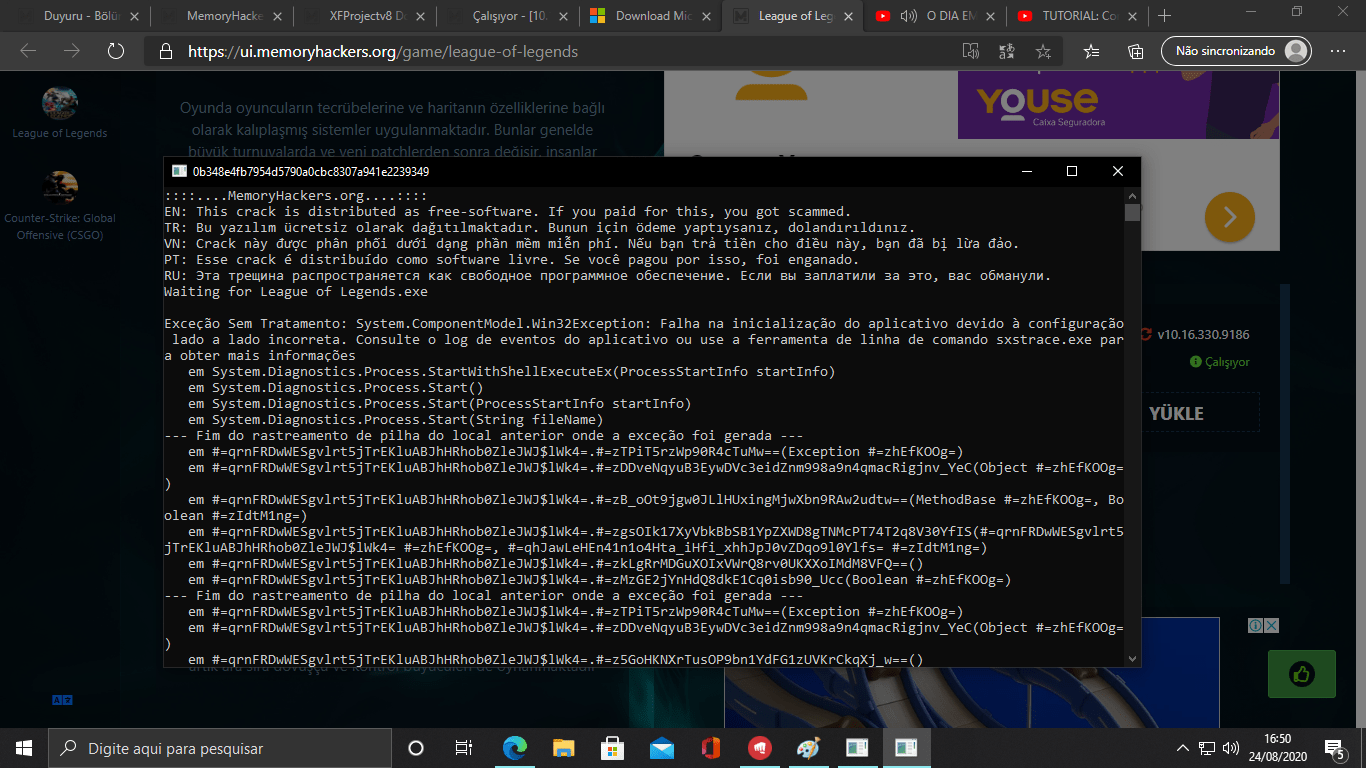Click the taskbar search box
The width and height of the screenshot is (1366, 768).
219,748
